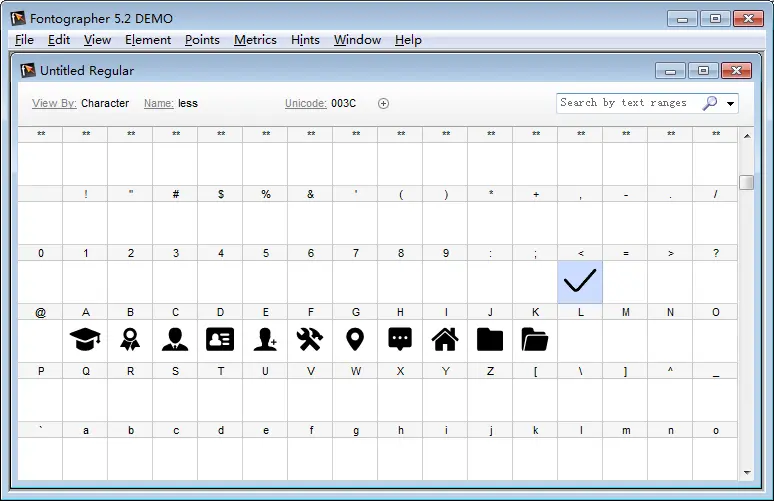The height and width of the screenshot is (501, 774).
Task: Select the award ribbon glyph under B
Action: (x=130, y=340)
